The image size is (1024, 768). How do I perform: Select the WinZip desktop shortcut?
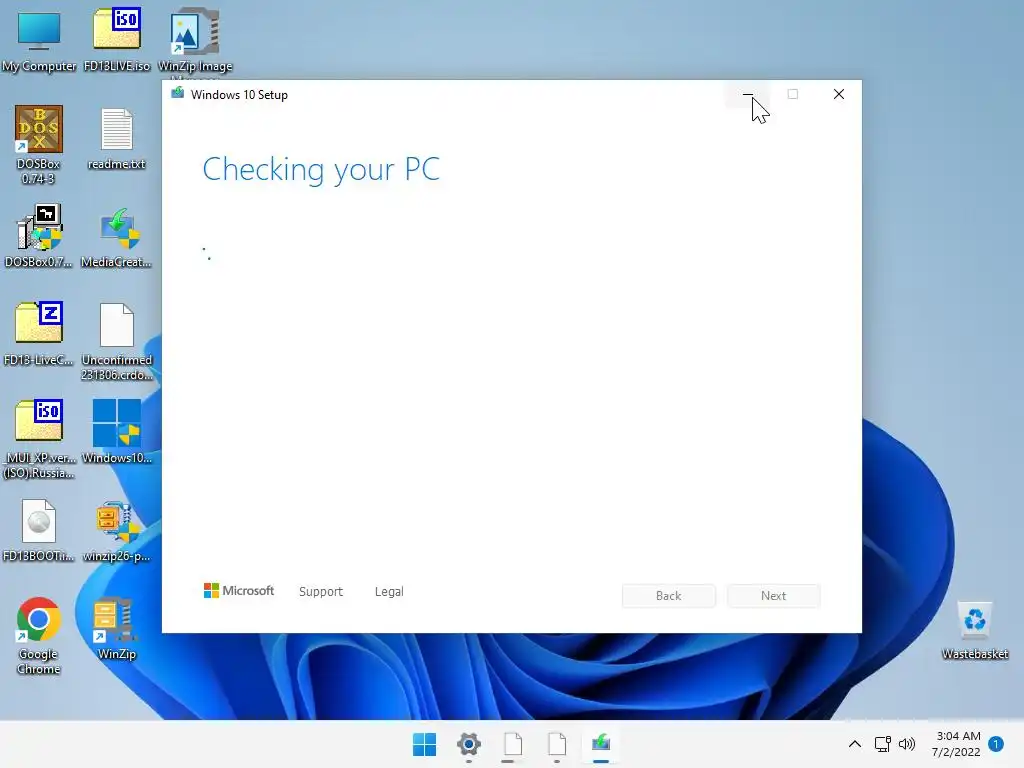point(117,629)
